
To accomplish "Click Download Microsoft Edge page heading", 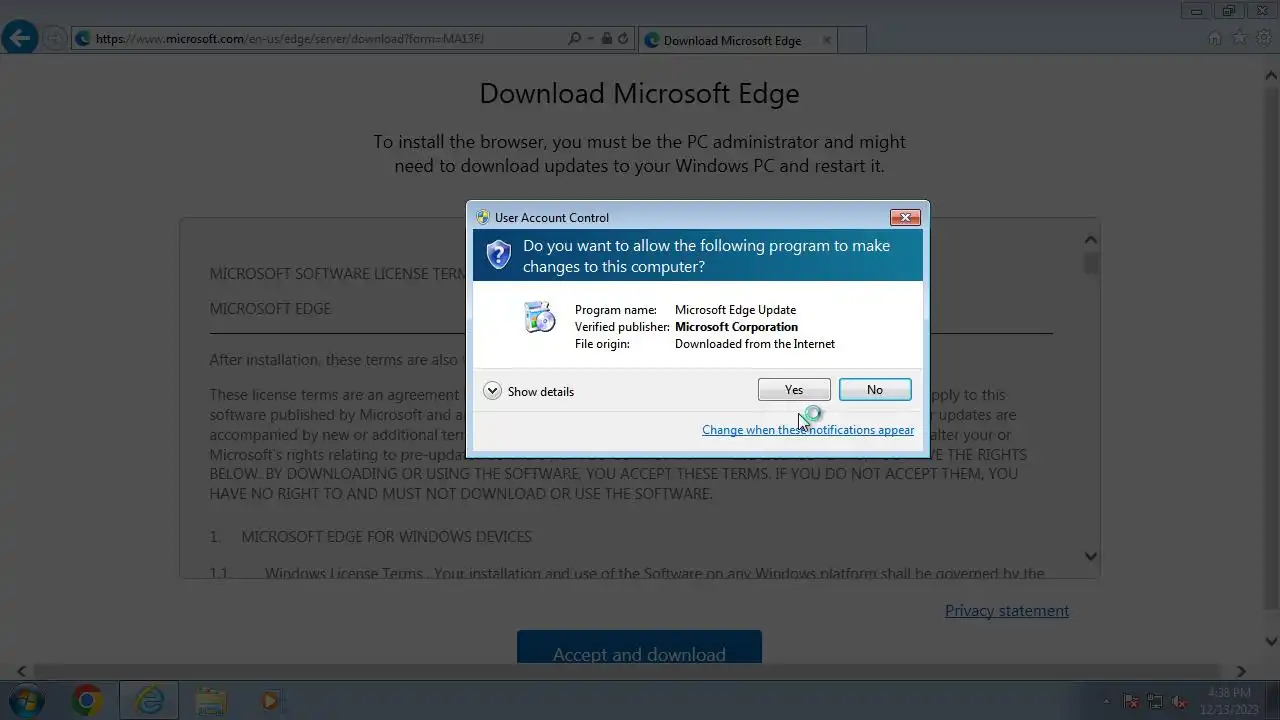I will pyautogui.click(x=639, y=93).
